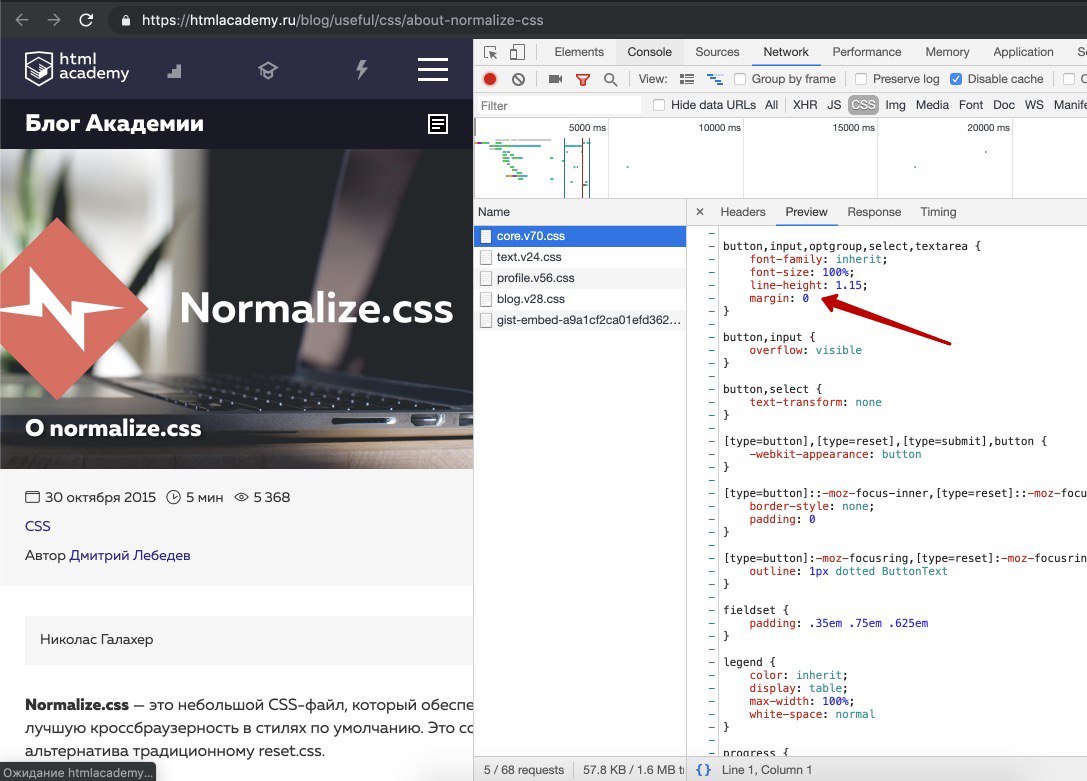Click the site info lock icon in address bar
Screen dimensions: 1087x781
125,20
